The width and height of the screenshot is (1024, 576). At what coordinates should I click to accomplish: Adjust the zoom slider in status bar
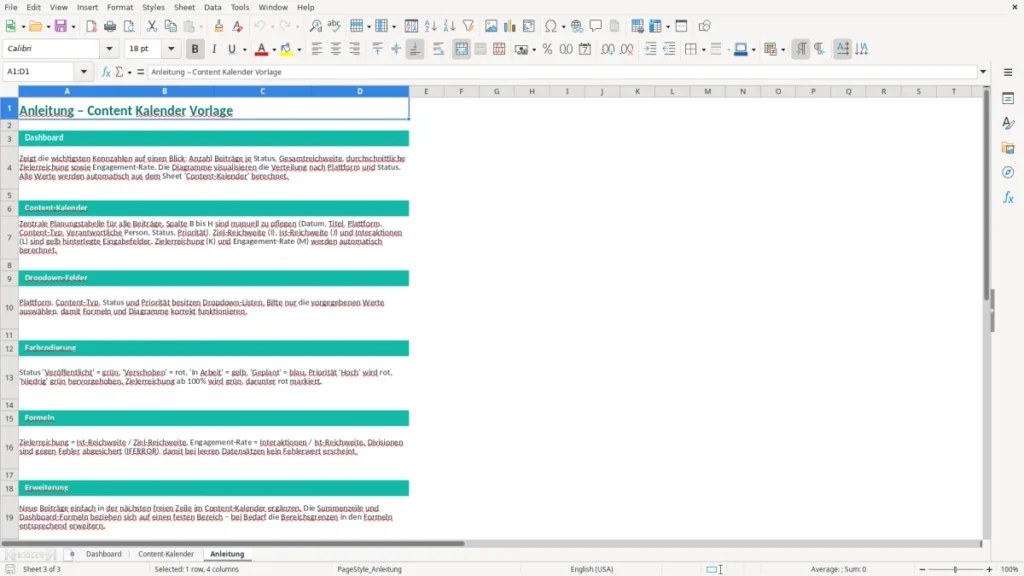[955, 569]
